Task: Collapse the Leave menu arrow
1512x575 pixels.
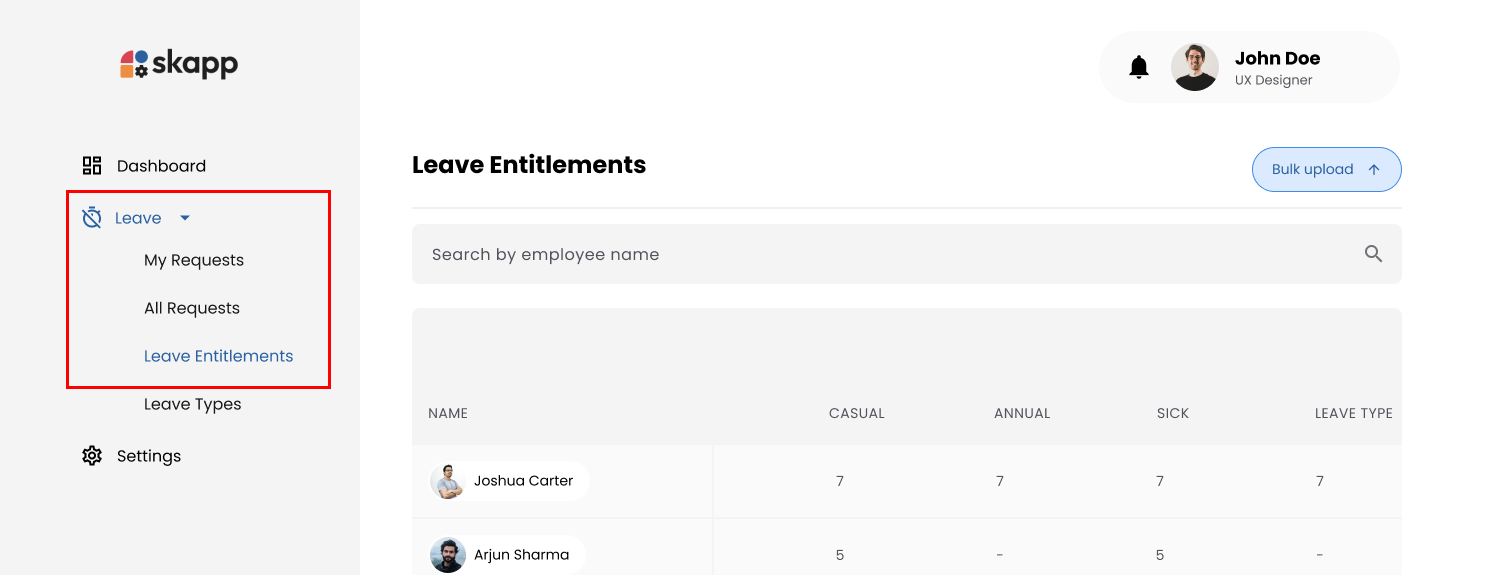Action: point(185,218)
